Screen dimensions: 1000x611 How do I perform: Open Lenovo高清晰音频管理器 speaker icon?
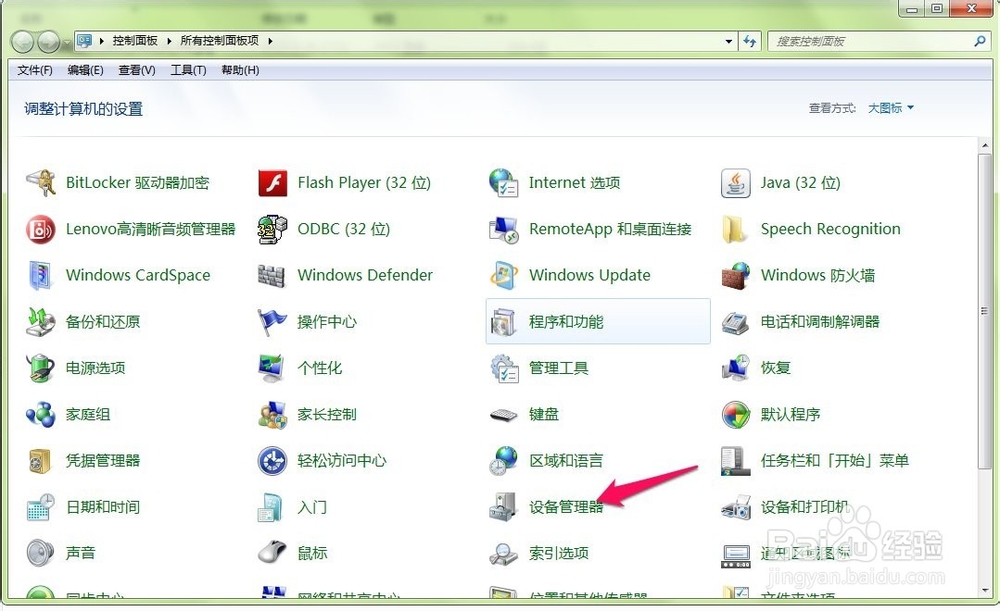pyautogui.click(x=41, y=230)
